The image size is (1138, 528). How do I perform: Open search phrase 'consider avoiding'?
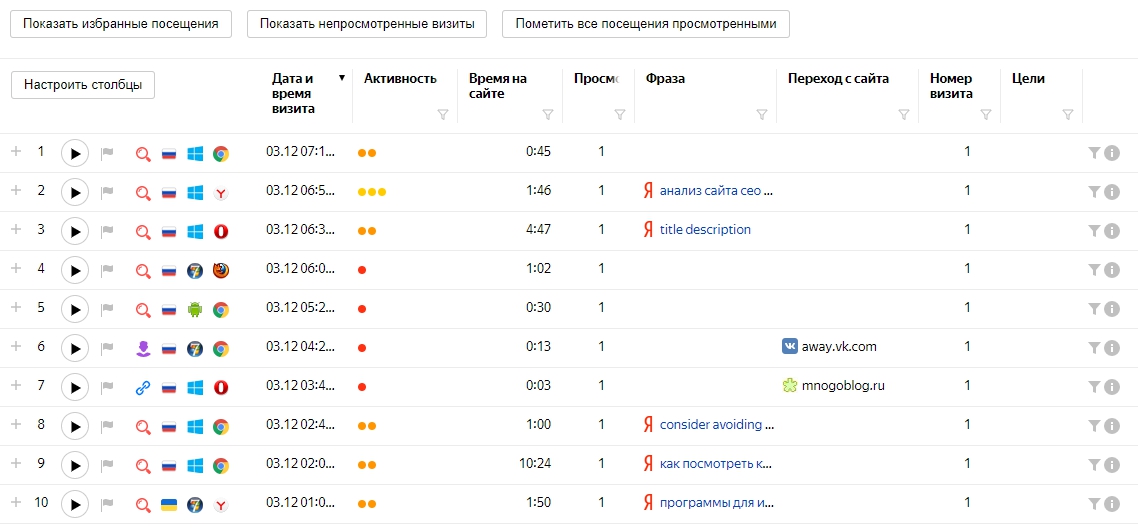pyautogui.click(x=717, y=426)
